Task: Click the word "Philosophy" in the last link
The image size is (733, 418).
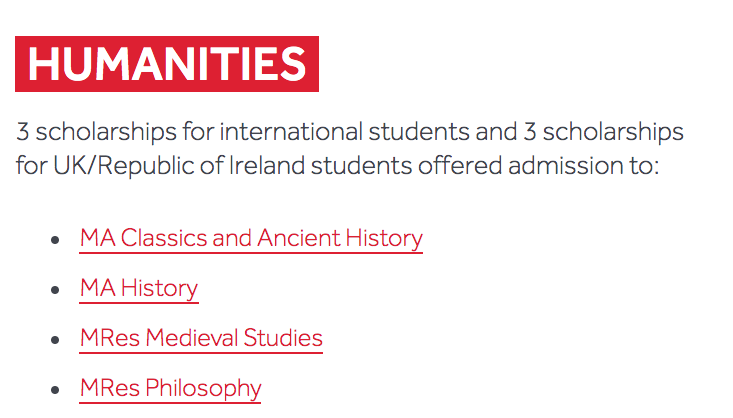Action: point(203,389)
